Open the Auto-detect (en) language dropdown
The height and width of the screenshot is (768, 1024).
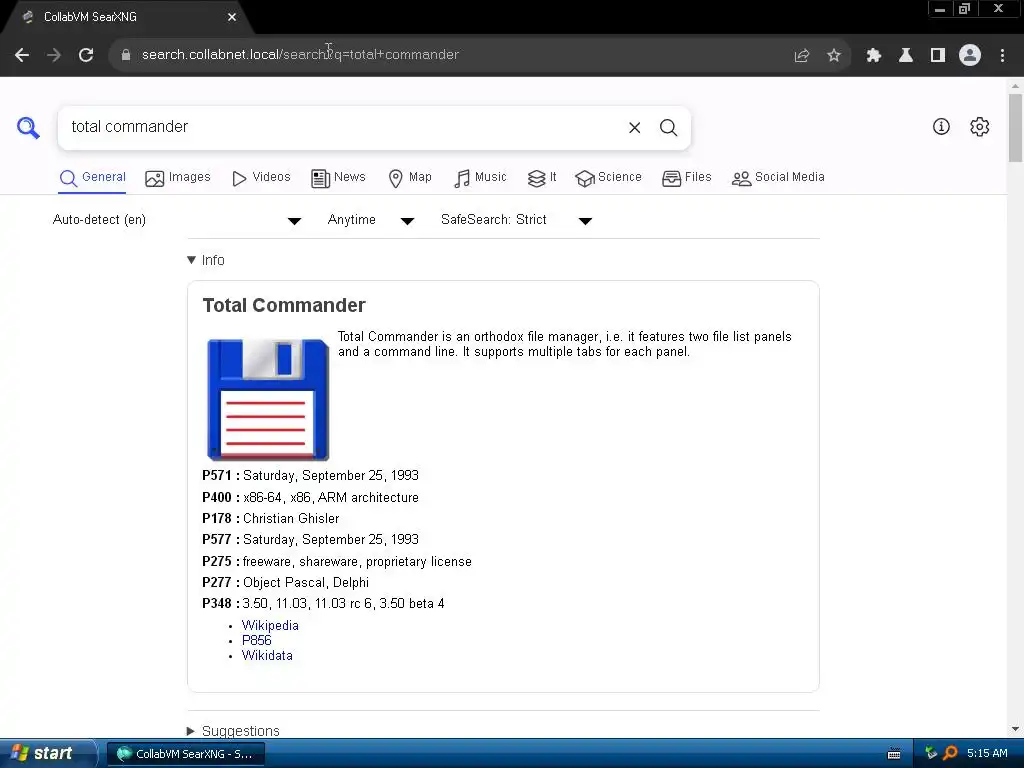[176, 220]
